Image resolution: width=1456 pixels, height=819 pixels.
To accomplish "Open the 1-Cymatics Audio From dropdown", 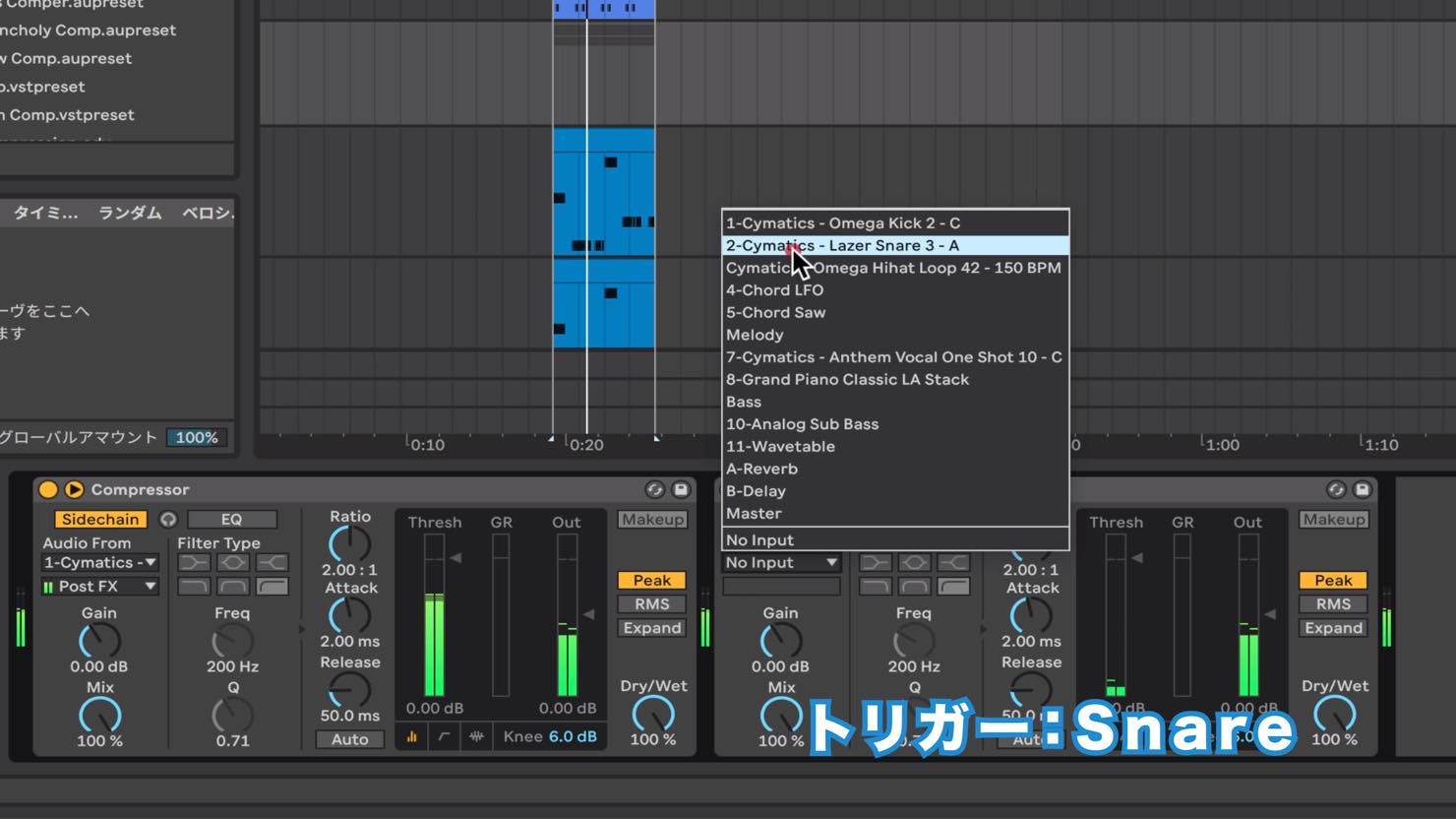I will coord(99,562).
